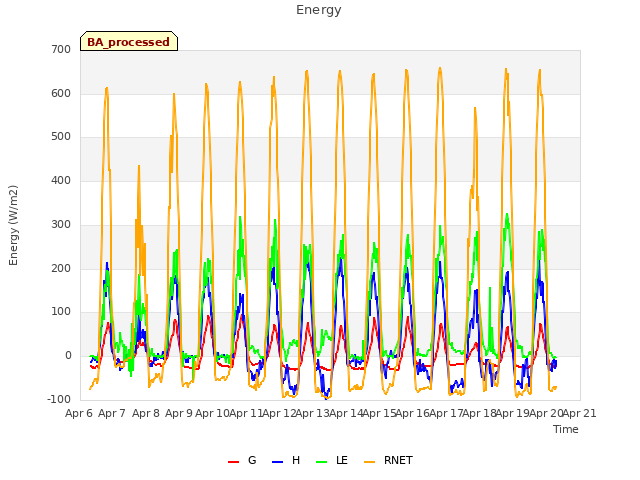Click the Energy chart title
This screenshot has width=640, height=480.
click(318, 10)
